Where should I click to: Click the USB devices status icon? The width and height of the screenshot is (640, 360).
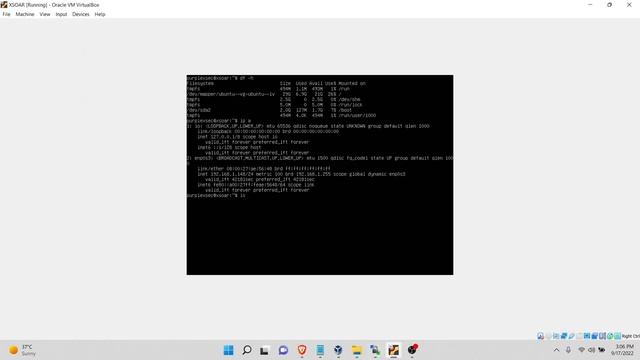(x=571, y=336)
